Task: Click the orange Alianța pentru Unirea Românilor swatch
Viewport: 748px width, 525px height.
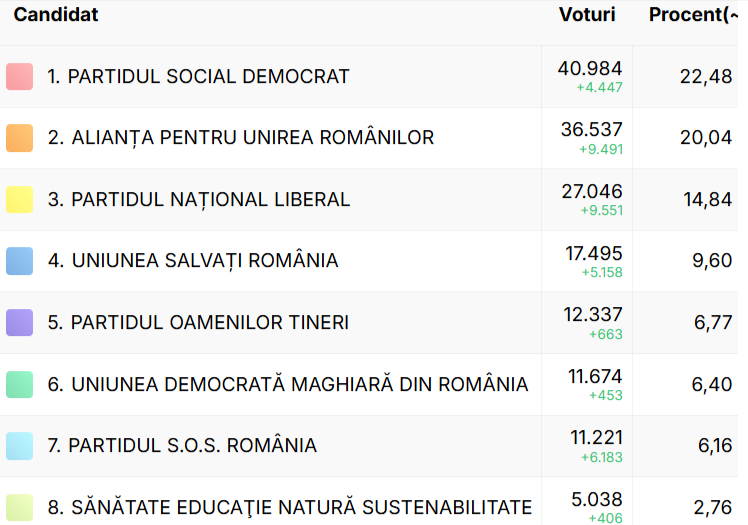Action: point(20,138)
